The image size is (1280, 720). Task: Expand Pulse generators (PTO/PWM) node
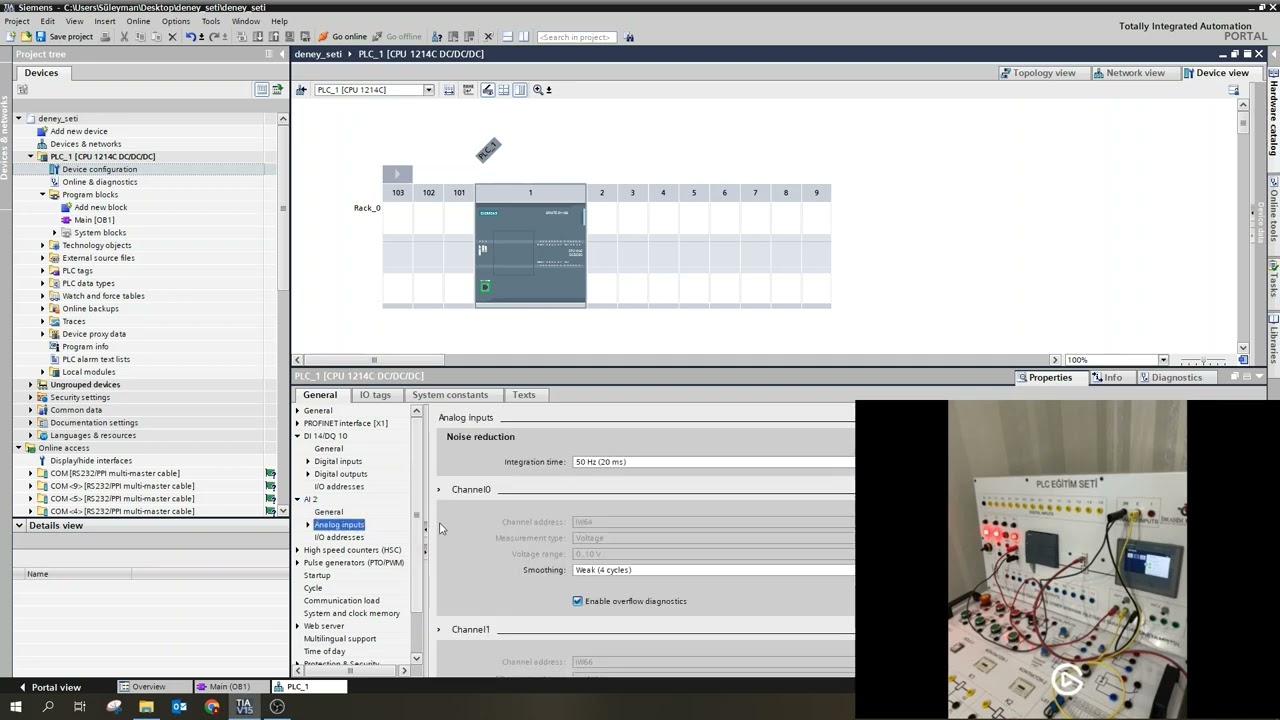coord(297,563)
